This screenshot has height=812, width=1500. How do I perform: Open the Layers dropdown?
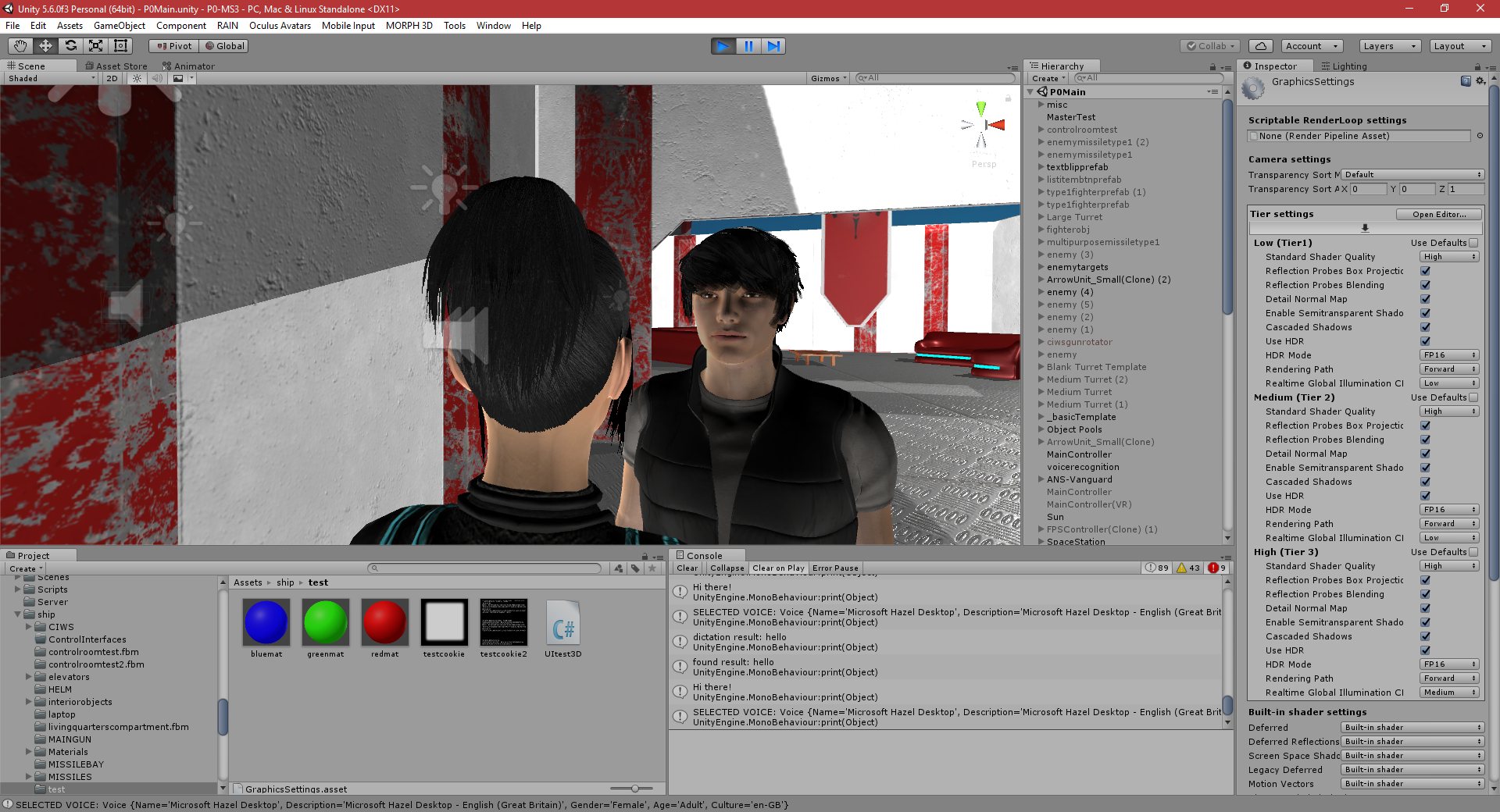click(1389, 46)
